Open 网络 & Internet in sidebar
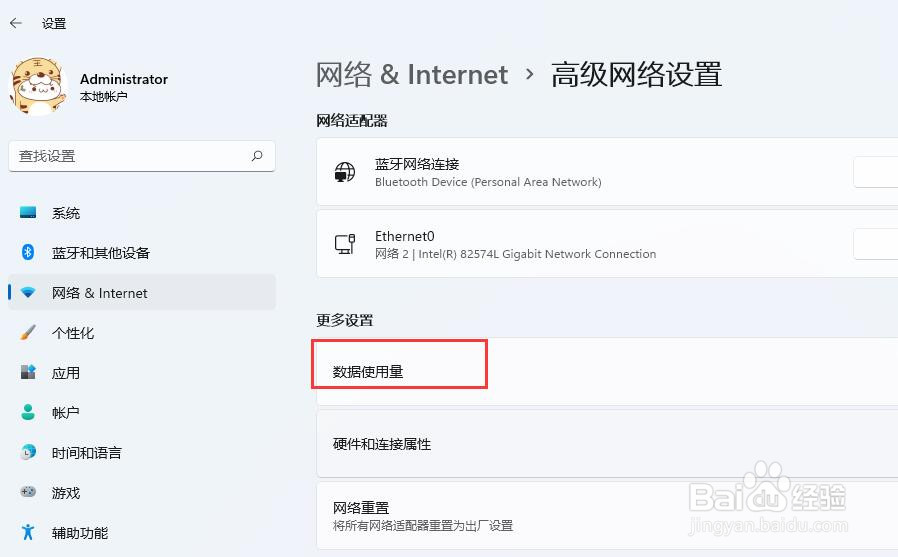Image resolution: width=898 pixels, height=557 pixels. coord(100,293)
